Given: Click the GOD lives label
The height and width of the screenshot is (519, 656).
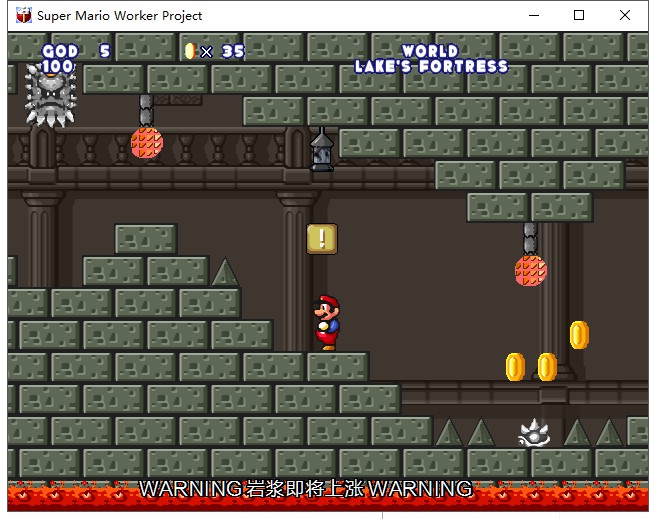Looking at the screenshot, I should click(60, 51).
